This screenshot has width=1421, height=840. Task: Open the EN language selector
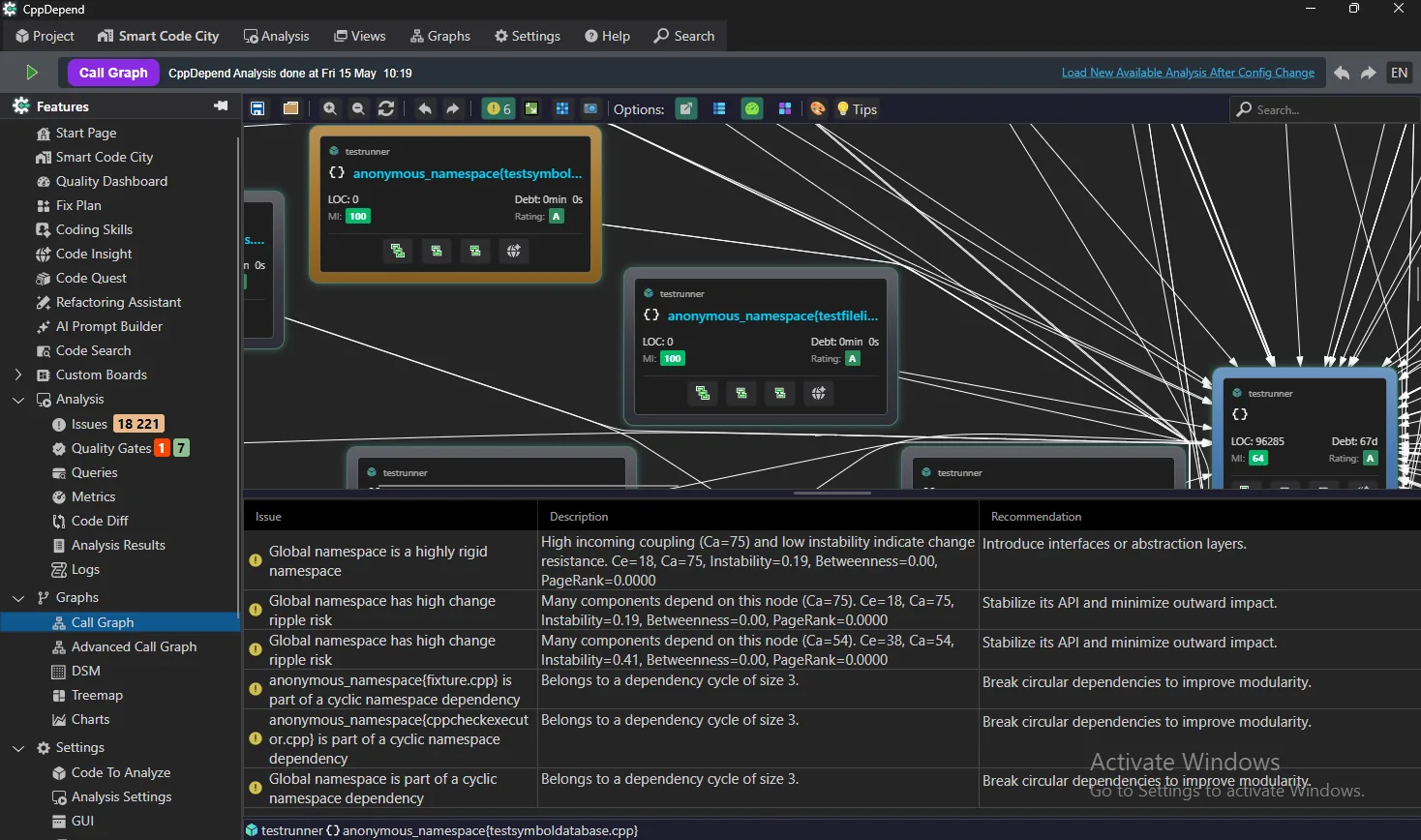[x=1400, y=73]
